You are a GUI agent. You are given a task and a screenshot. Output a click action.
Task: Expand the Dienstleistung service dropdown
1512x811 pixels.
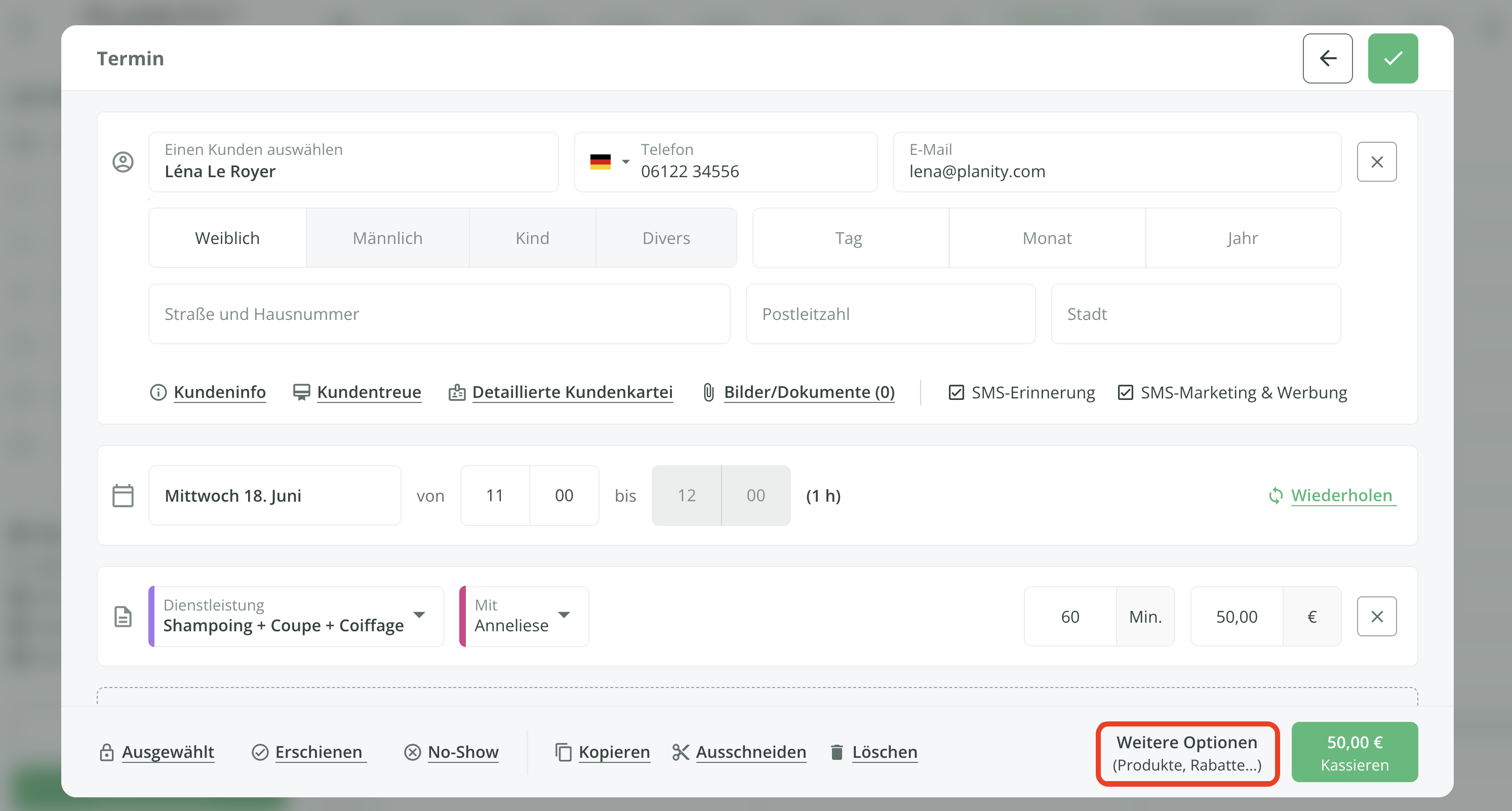419,615
